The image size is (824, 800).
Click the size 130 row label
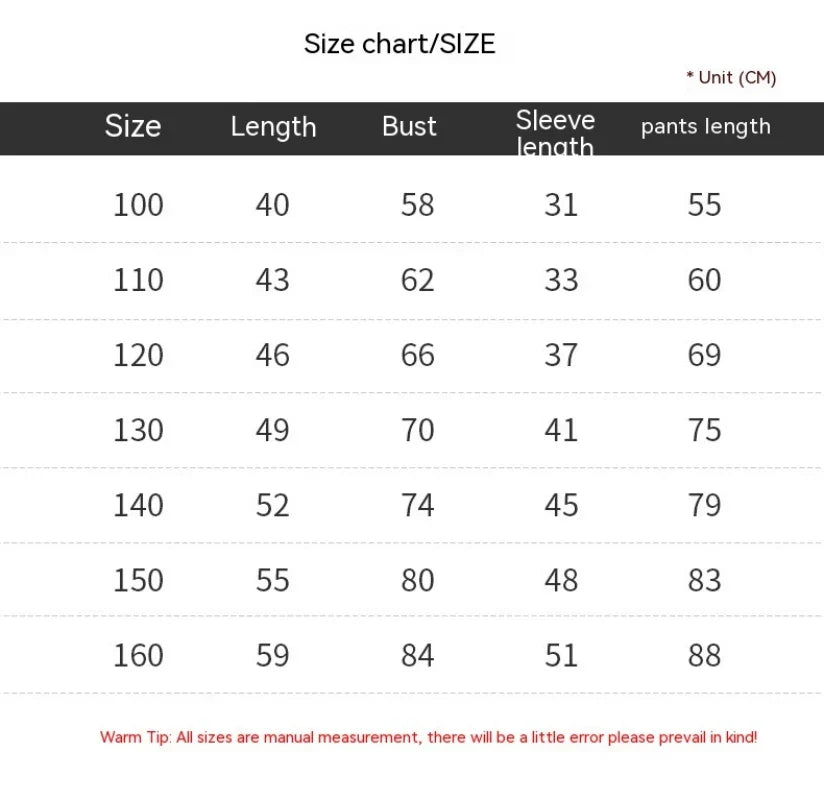click(138, 430)
